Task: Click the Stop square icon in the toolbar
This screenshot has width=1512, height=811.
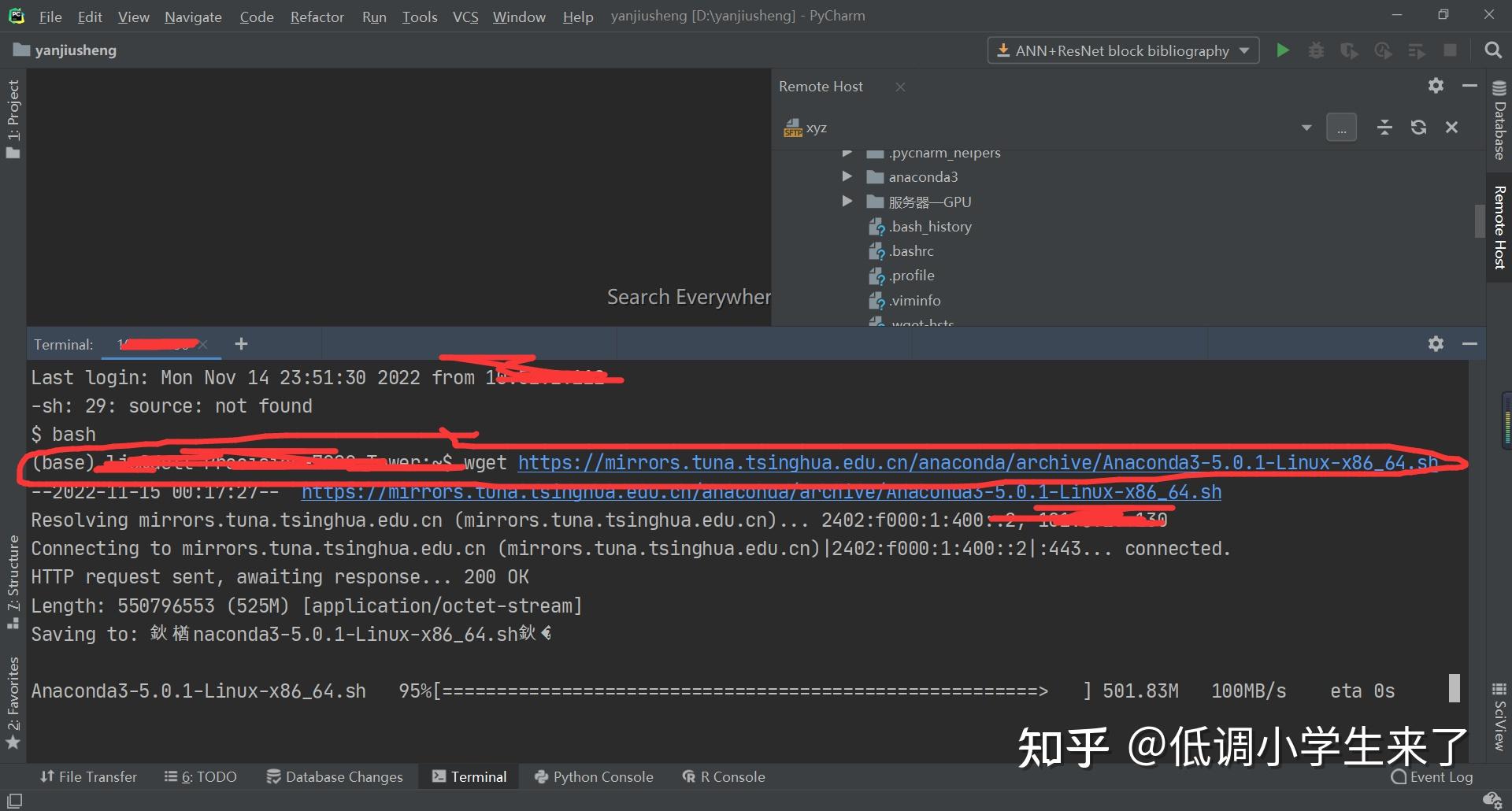Action: [x=1450, y=50]
